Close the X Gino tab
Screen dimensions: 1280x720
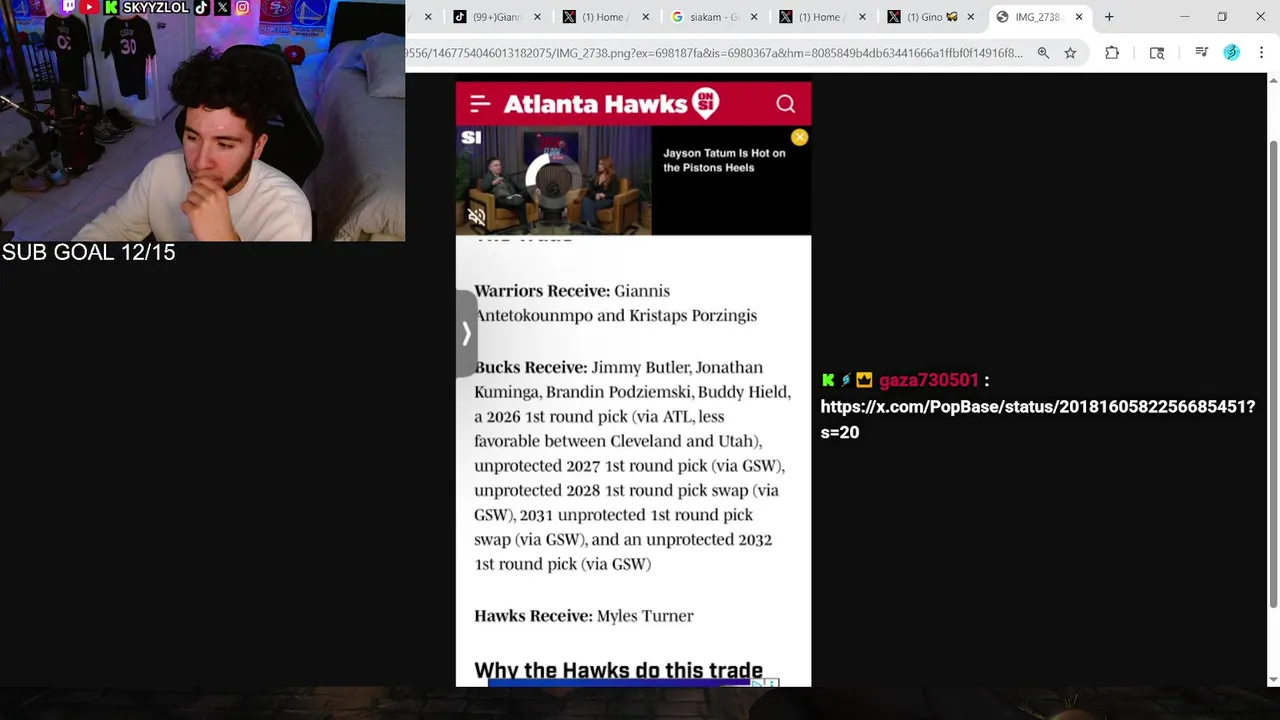(x=970, y=17)
